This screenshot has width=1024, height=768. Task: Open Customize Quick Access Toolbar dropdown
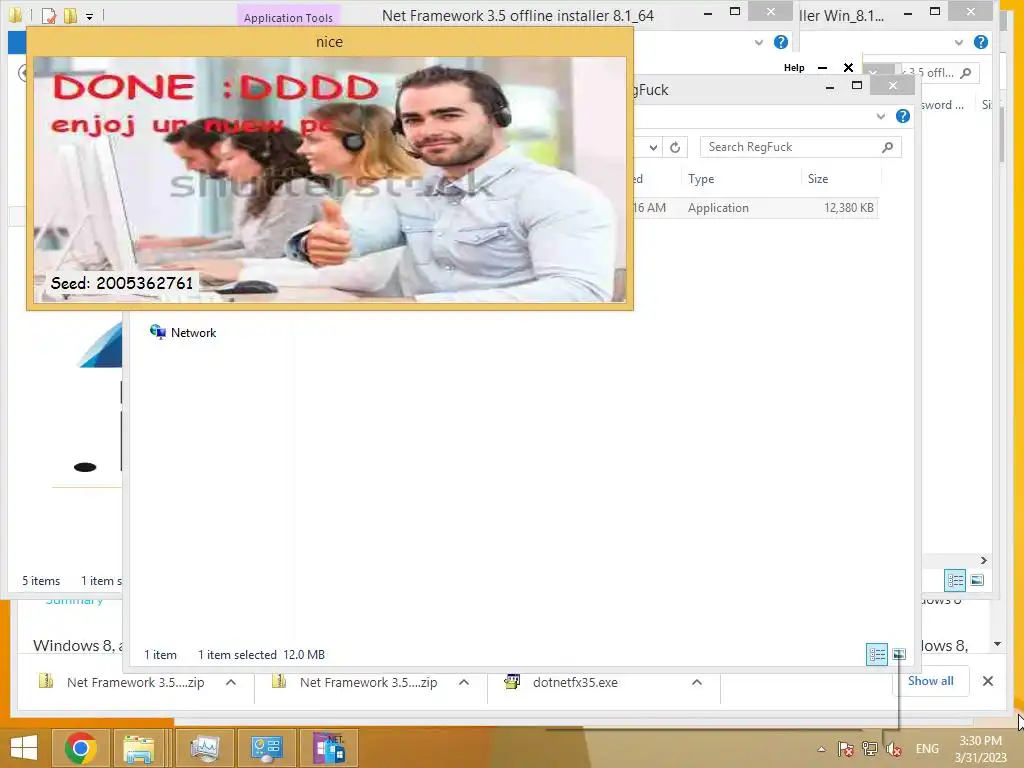[x=89, y=16]
